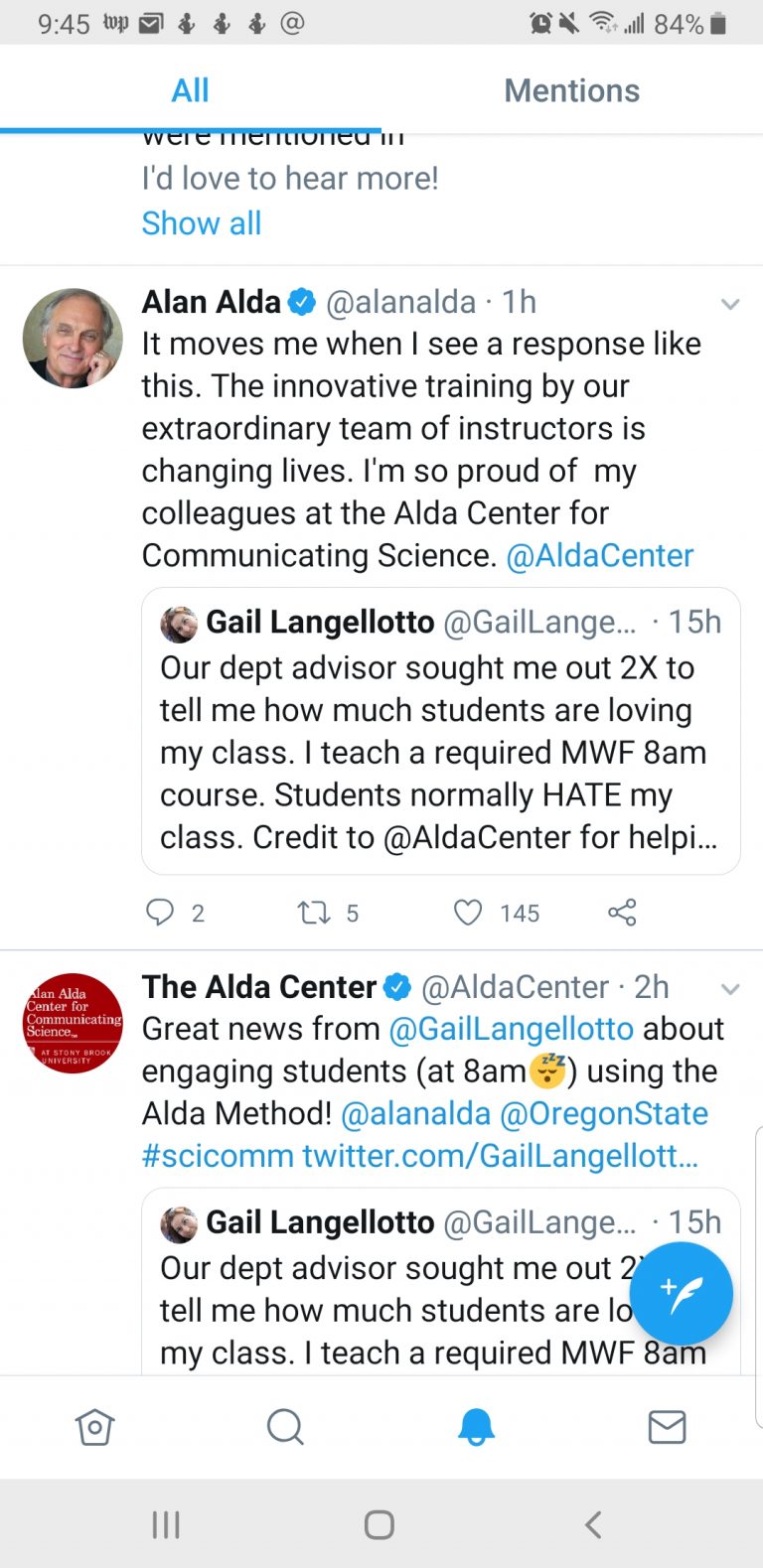Viewport: 763px width, 1568px height.
Task: Select the Notifications bell icon
Action: coord(476,1427)
